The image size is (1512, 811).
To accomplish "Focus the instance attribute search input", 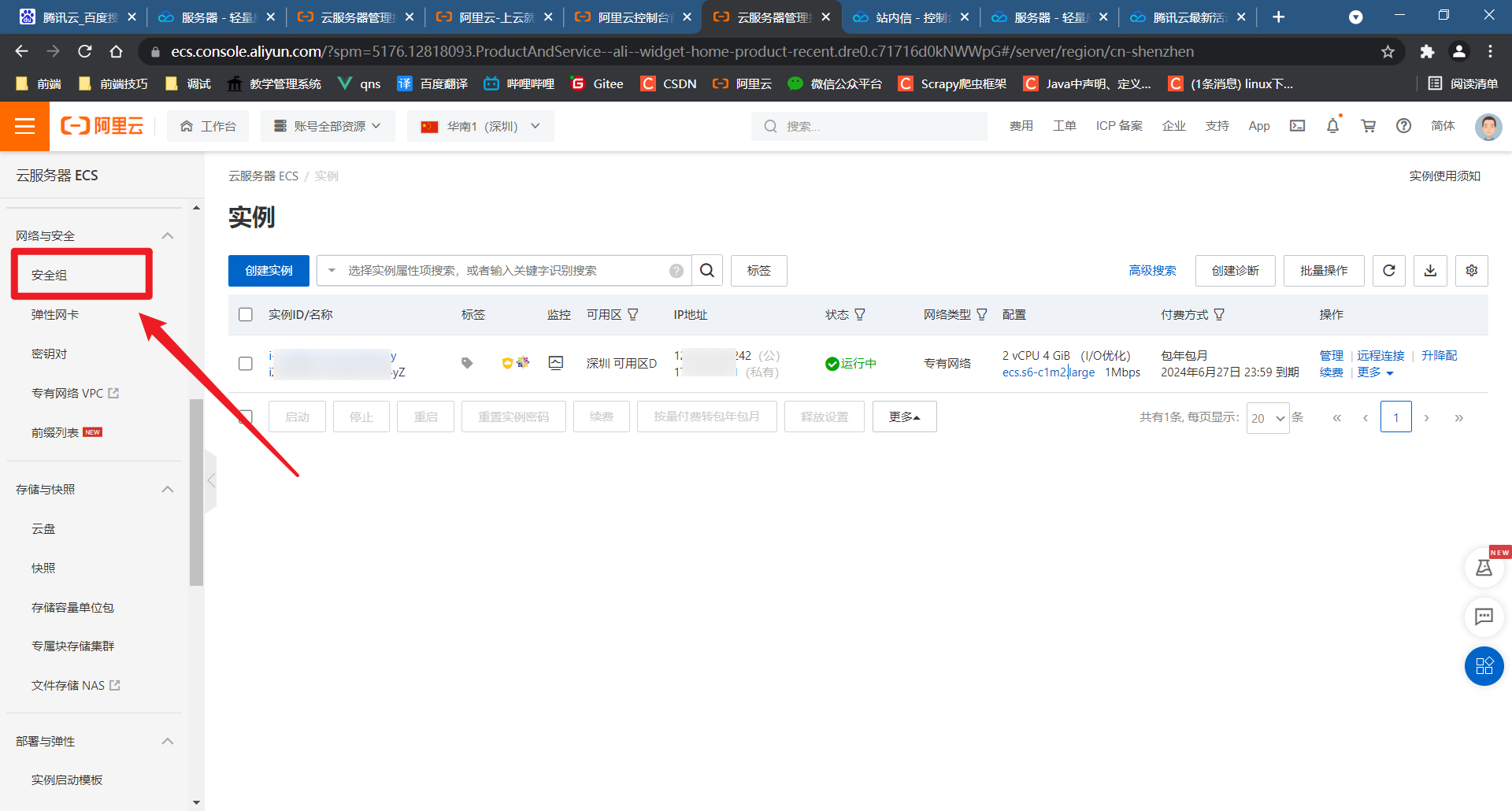I will click(504, 271).
